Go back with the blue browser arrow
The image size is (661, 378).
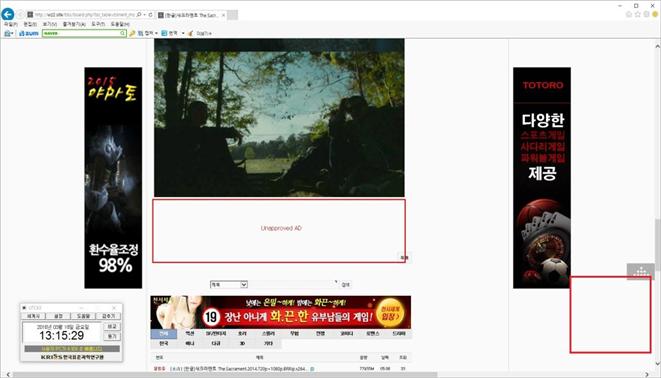[8, 14]
